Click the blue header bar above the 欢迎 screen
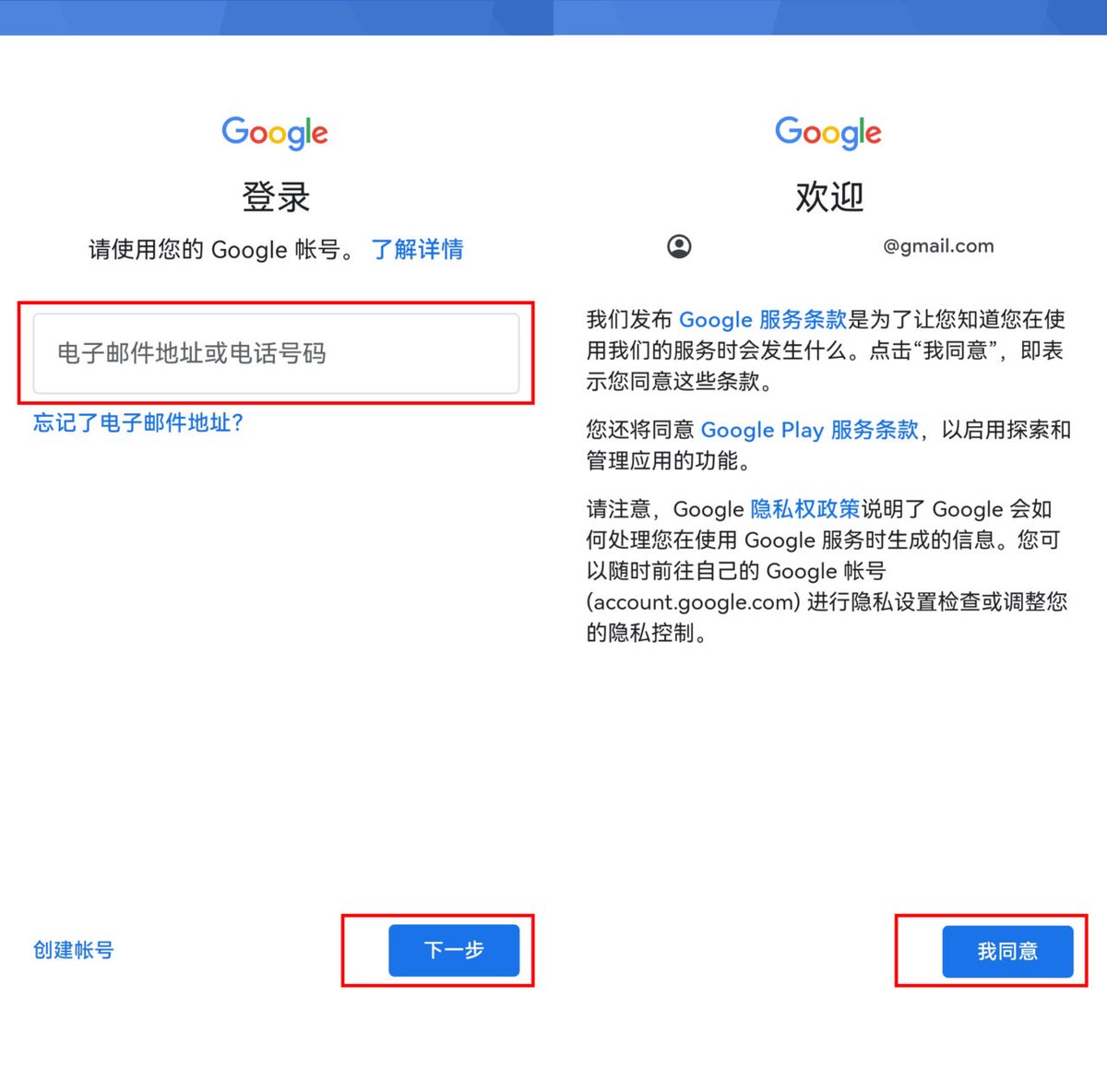 pos(830,18)
